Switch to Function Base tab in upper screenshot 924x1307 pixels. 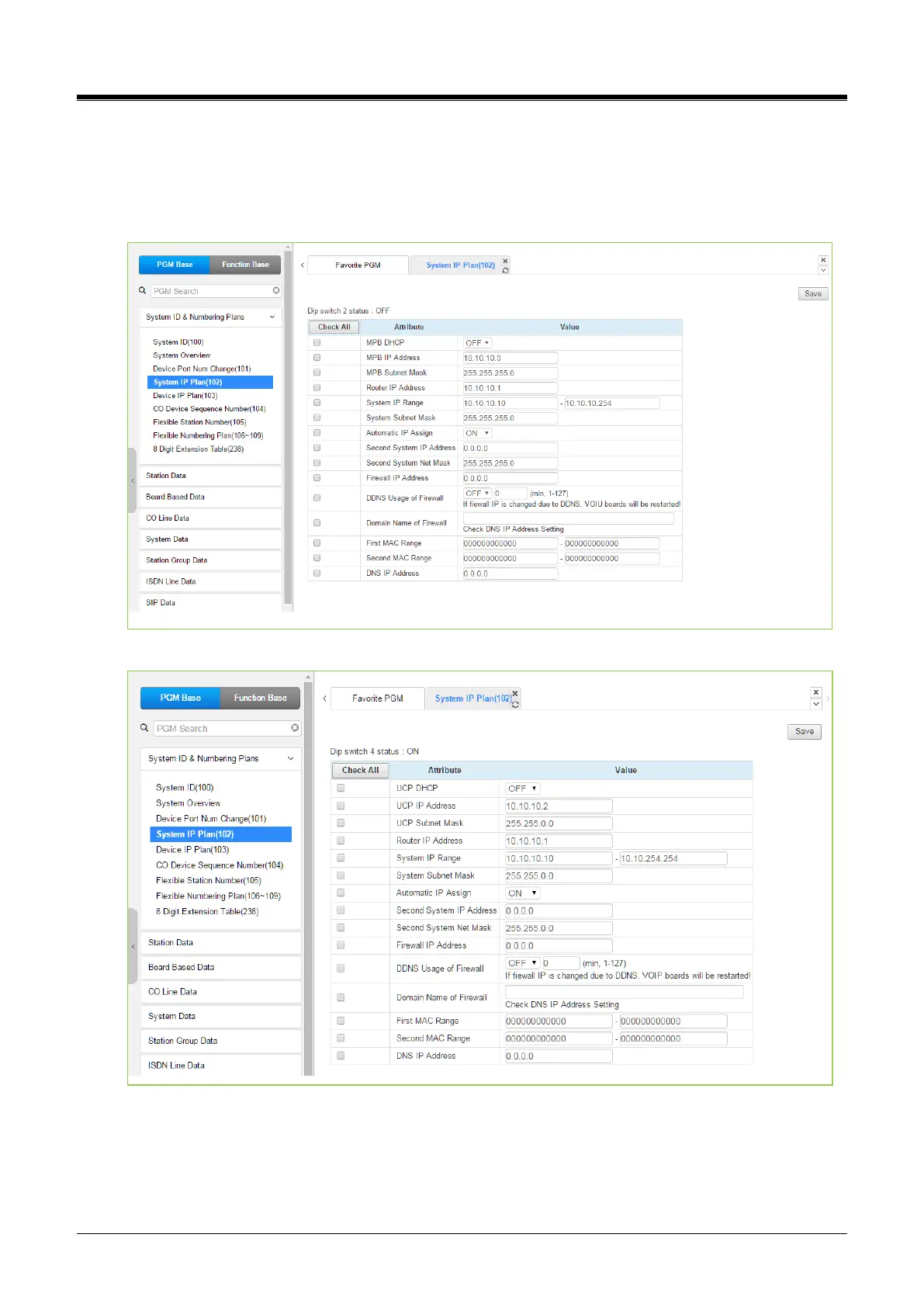pyautogui.click(x=245, y=265)
